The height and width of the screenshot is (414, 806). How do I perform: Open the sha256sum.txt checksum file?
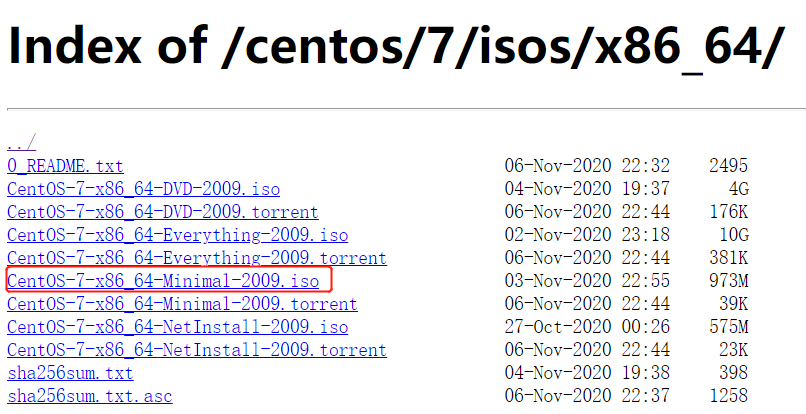pyautogui.click(x=70, y=372)
